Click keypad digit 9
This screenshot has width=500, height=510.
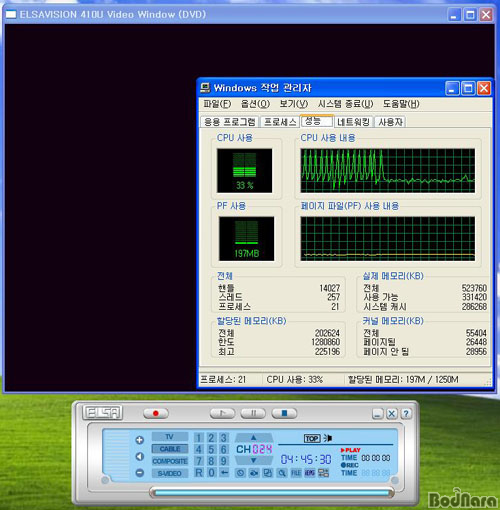click(224, 461)
